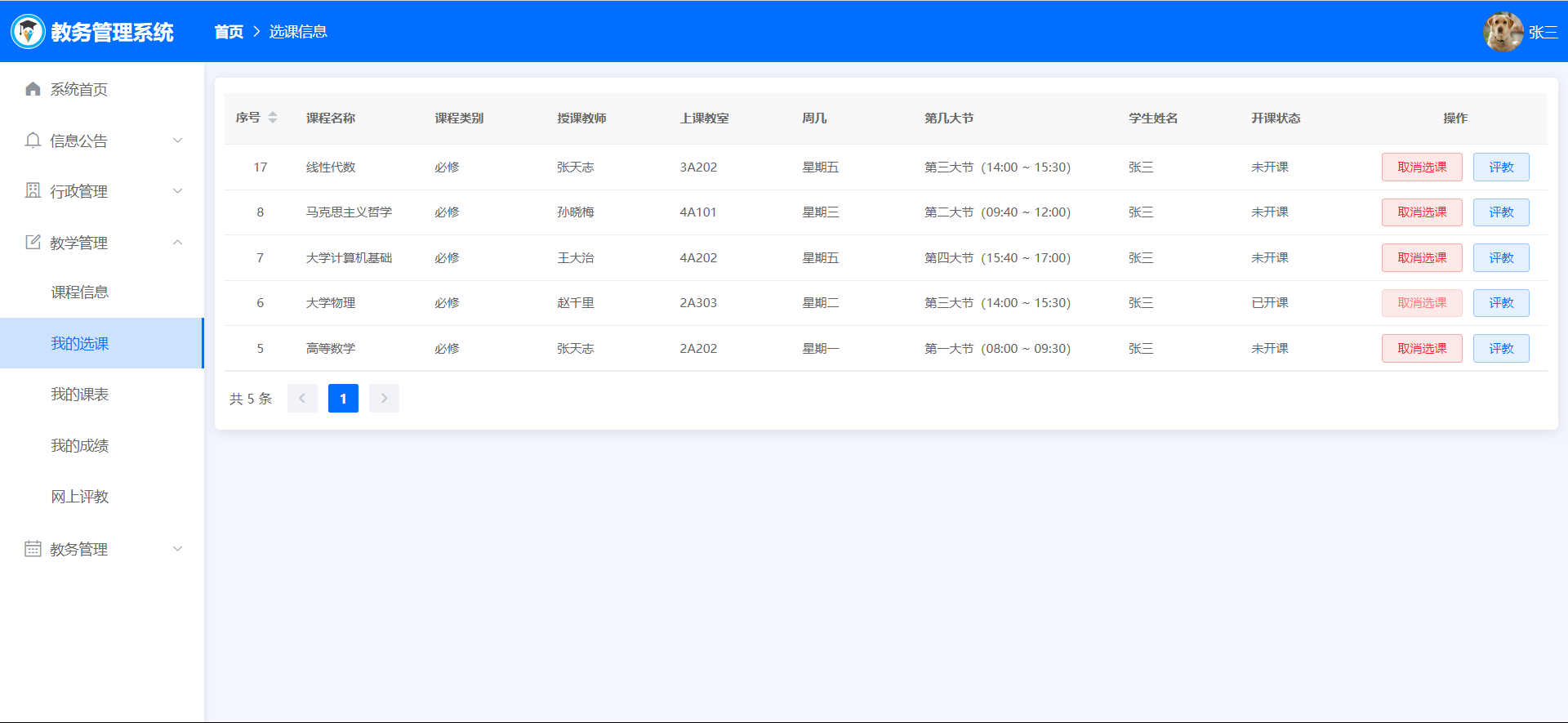Open 系统首页 in the sidebar
This screenshot has height=723, width=1568.
coord(102,89)
